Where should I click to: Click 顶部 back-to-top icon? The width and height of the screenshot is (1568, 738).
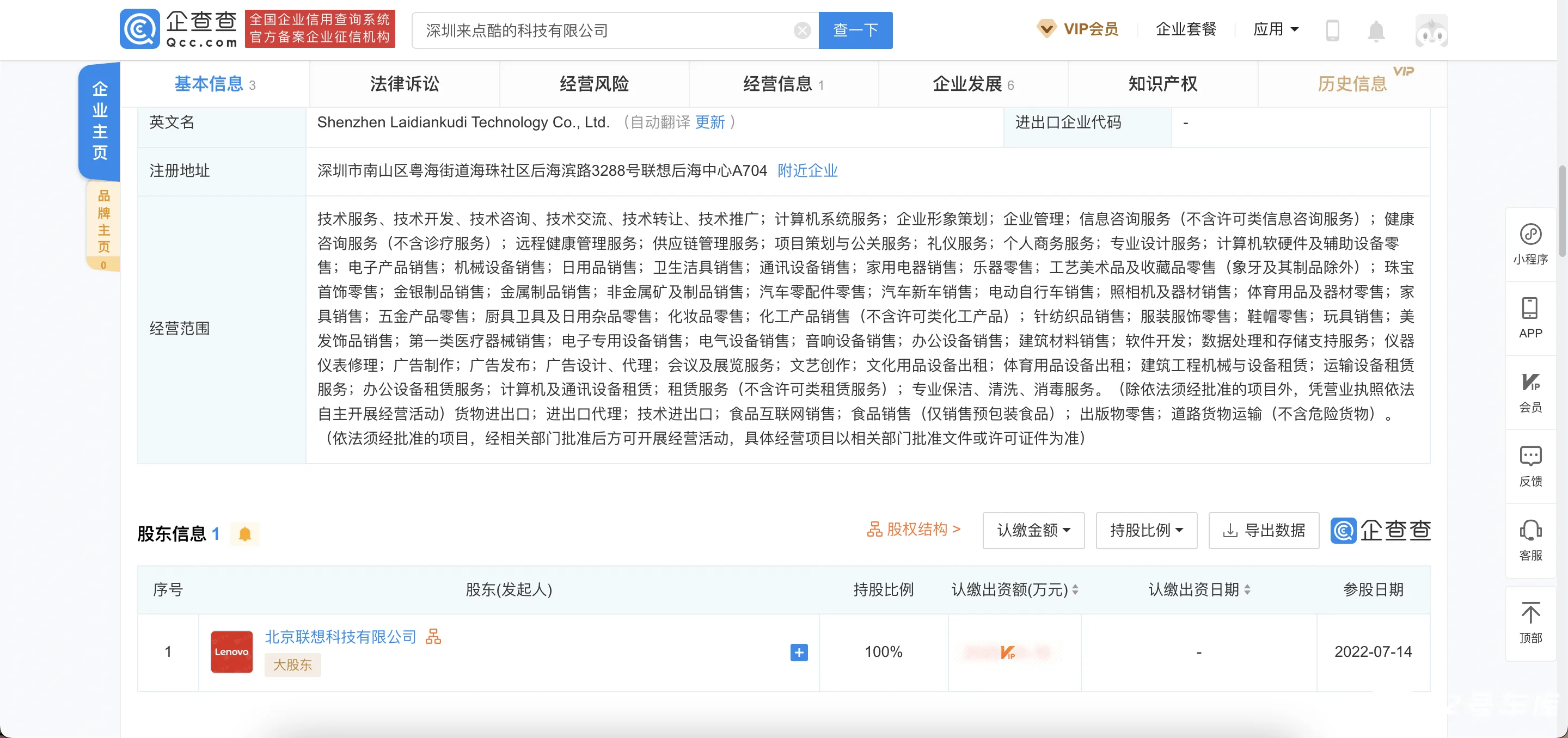pos(1530,623)
